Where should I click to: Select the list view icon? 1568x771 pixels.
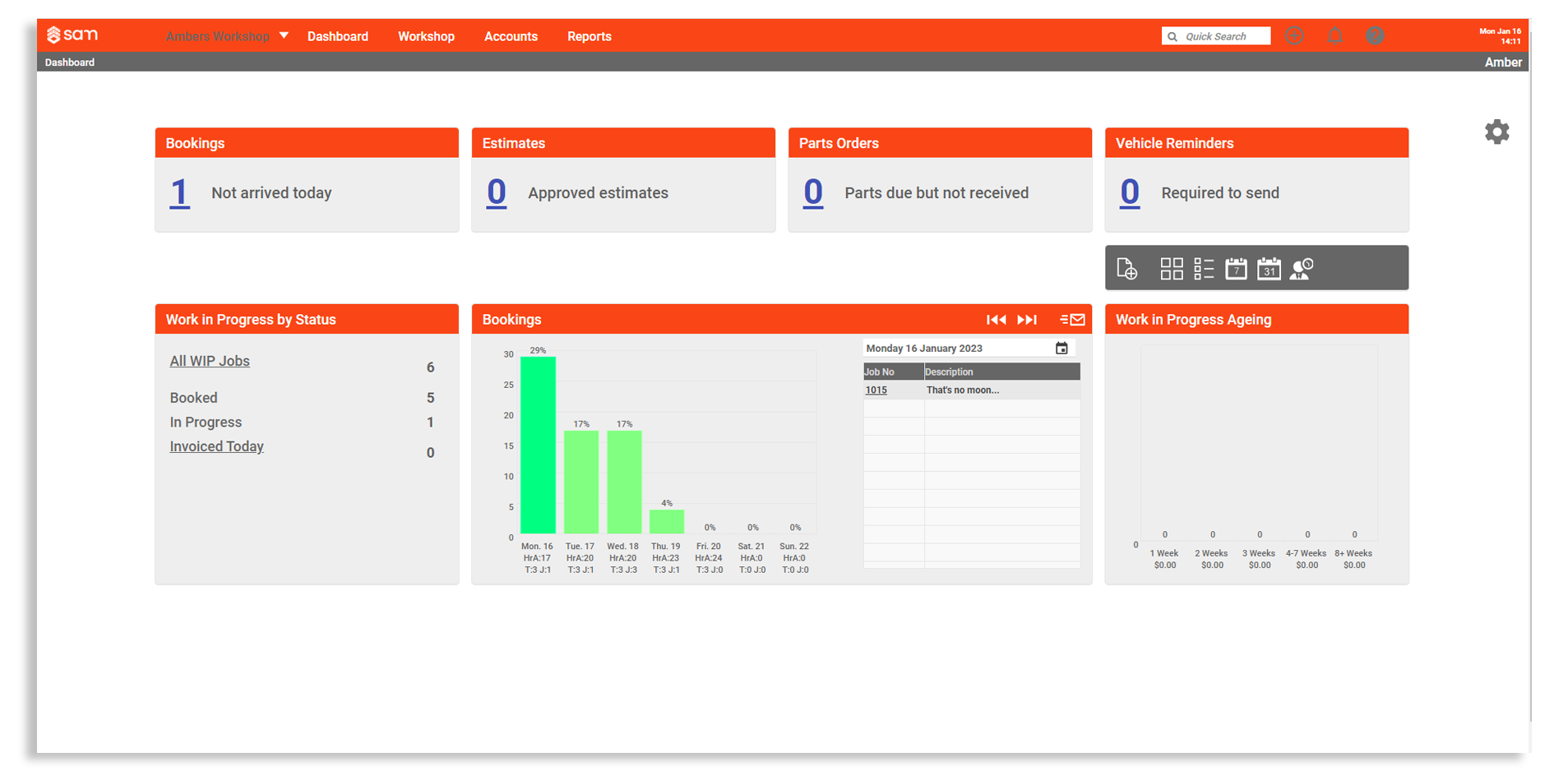click(x=1203, y=267)
